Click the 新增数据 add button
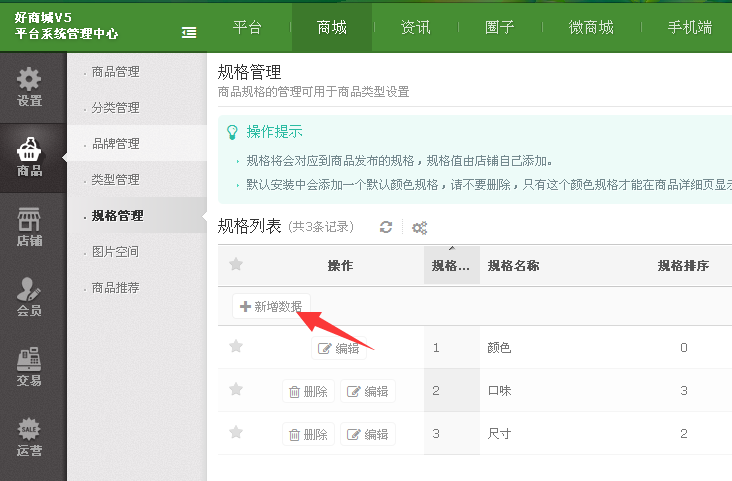732x481 pixels. pos(271,306)
